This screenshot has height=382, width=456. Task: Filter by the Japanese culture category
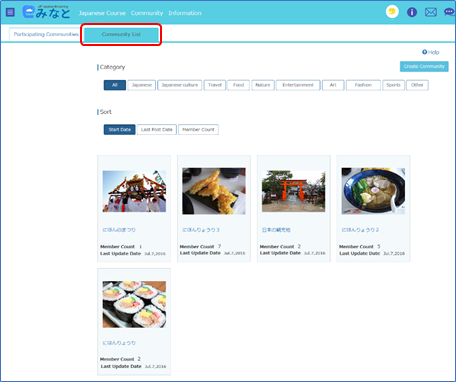(180, 85)
